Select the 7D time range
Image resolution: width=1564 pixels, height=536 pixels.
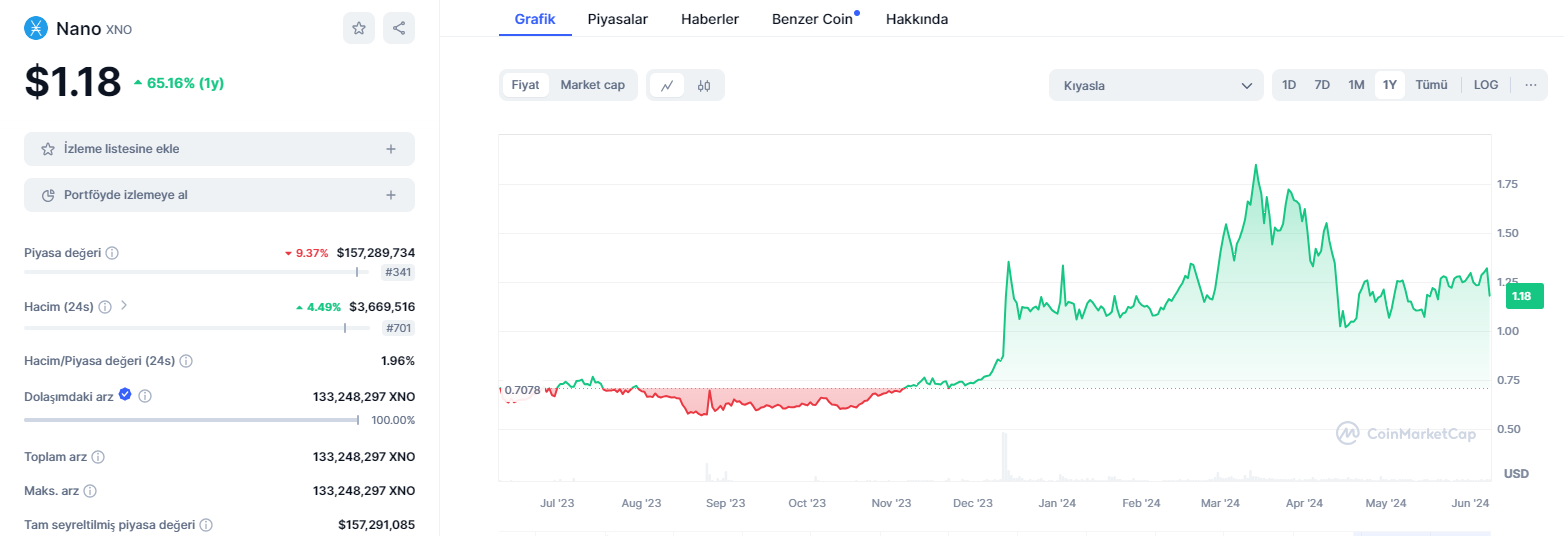pyautogui.click(x=1322, y=85)
